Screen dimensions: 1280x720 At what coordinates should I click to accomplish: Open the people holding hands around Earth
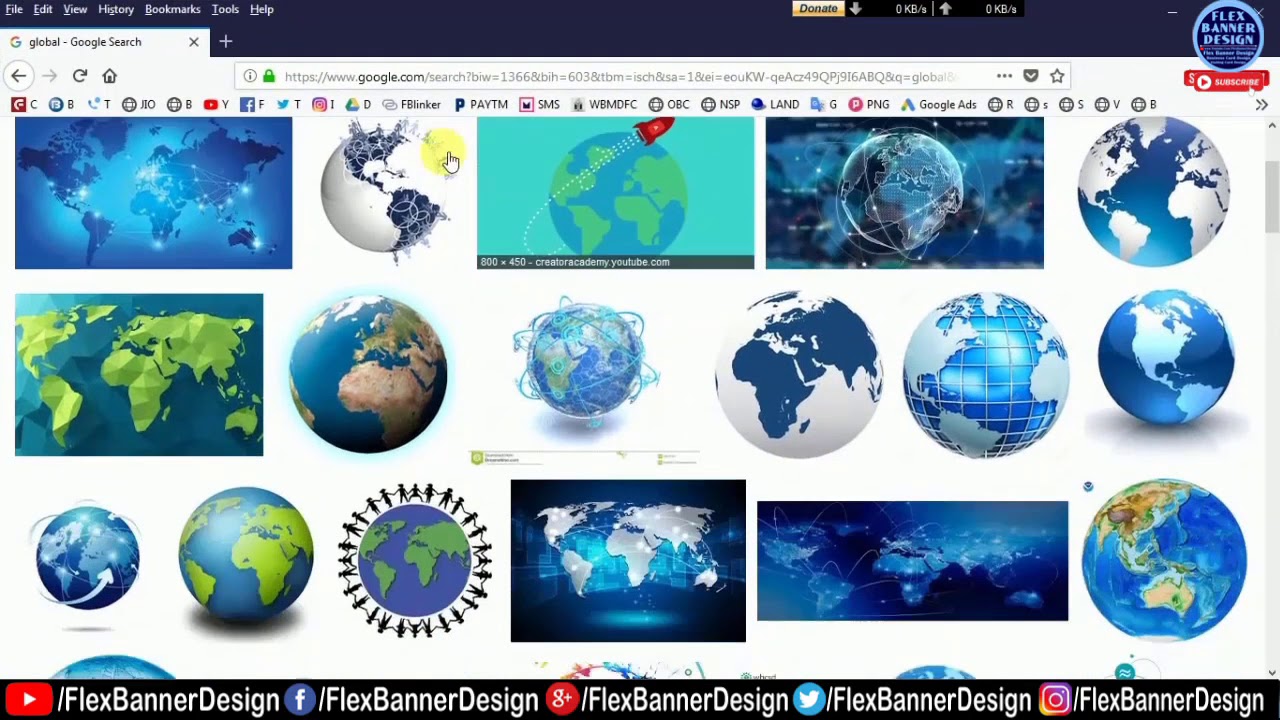point(415,560)
